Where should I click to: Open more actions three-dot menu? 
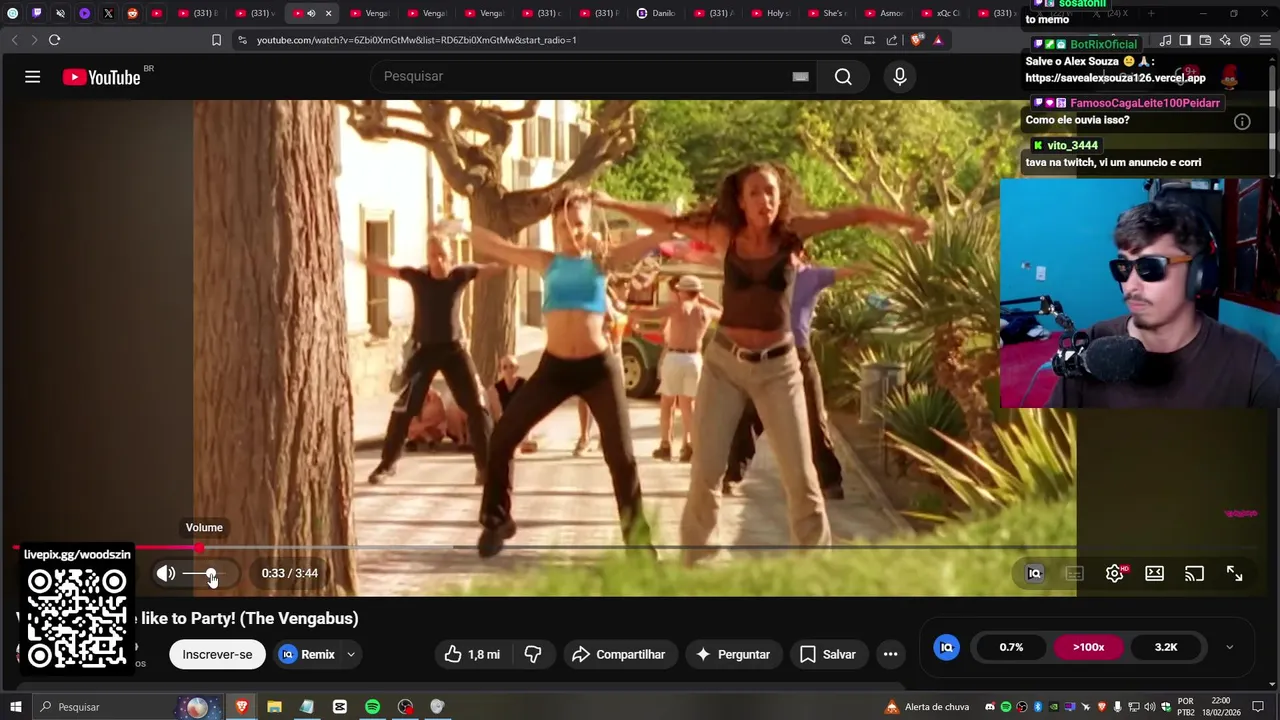point(890,654)
